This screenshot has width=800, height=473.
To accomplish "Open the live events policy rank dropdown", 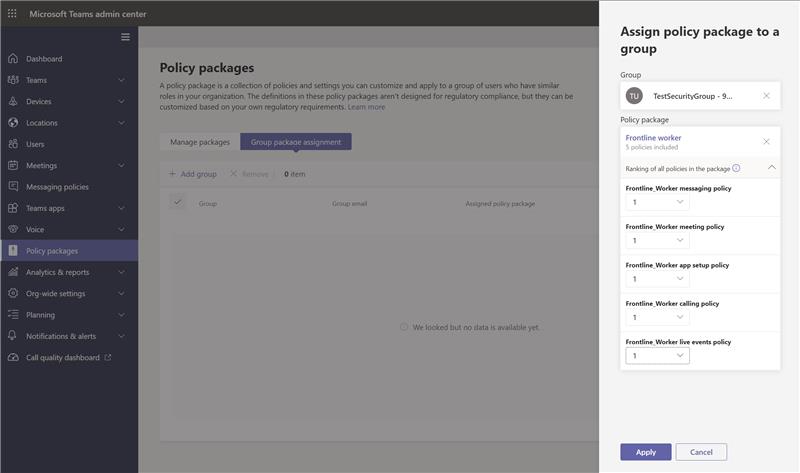I will pos(658,356).
